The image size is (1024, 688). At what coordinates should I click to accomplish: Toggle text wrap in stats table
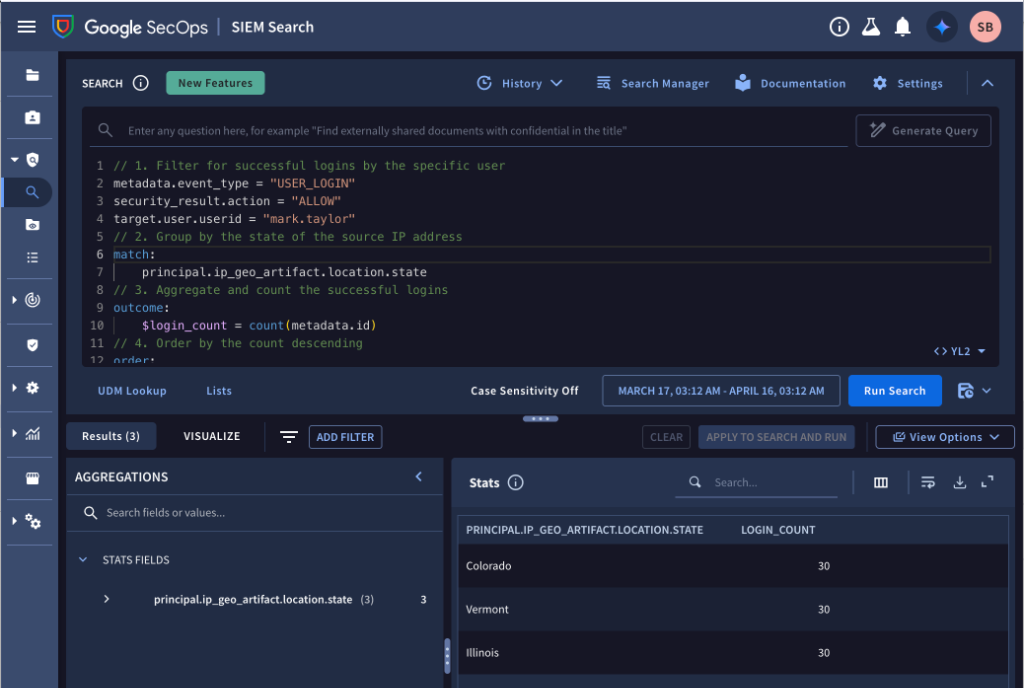coord(928,482)
